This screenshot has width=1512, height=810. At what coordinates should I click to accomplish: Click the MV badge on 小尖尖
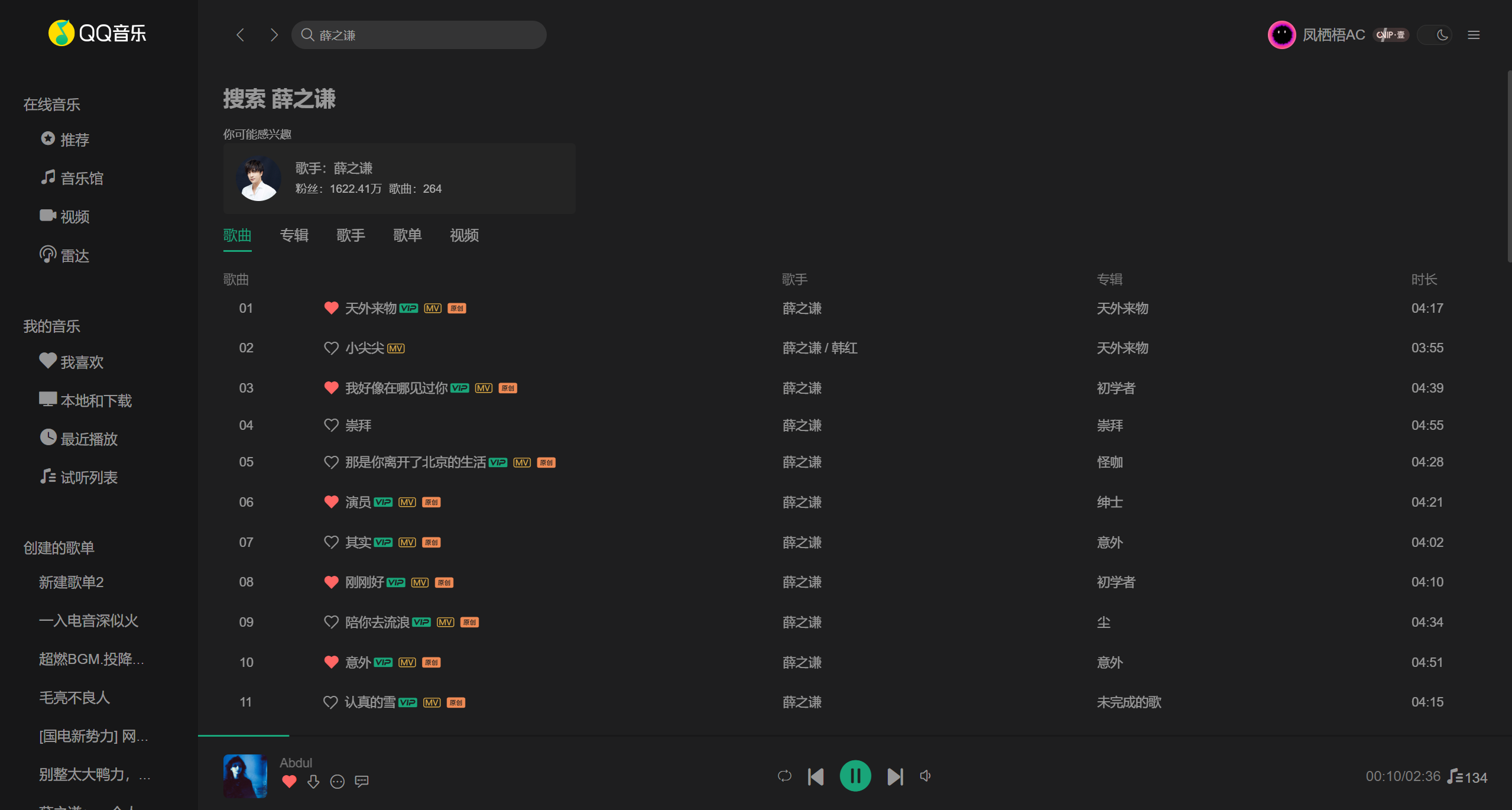pyautogui.click(x=396, y=348)
